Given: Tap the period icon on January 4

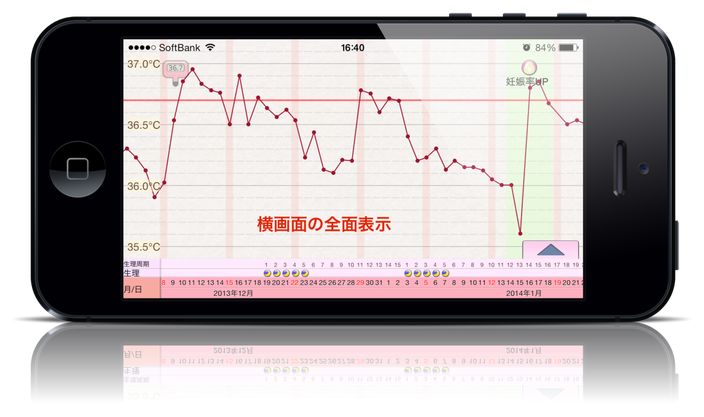Looking at the screenshot, I should [x=417, y=273].
